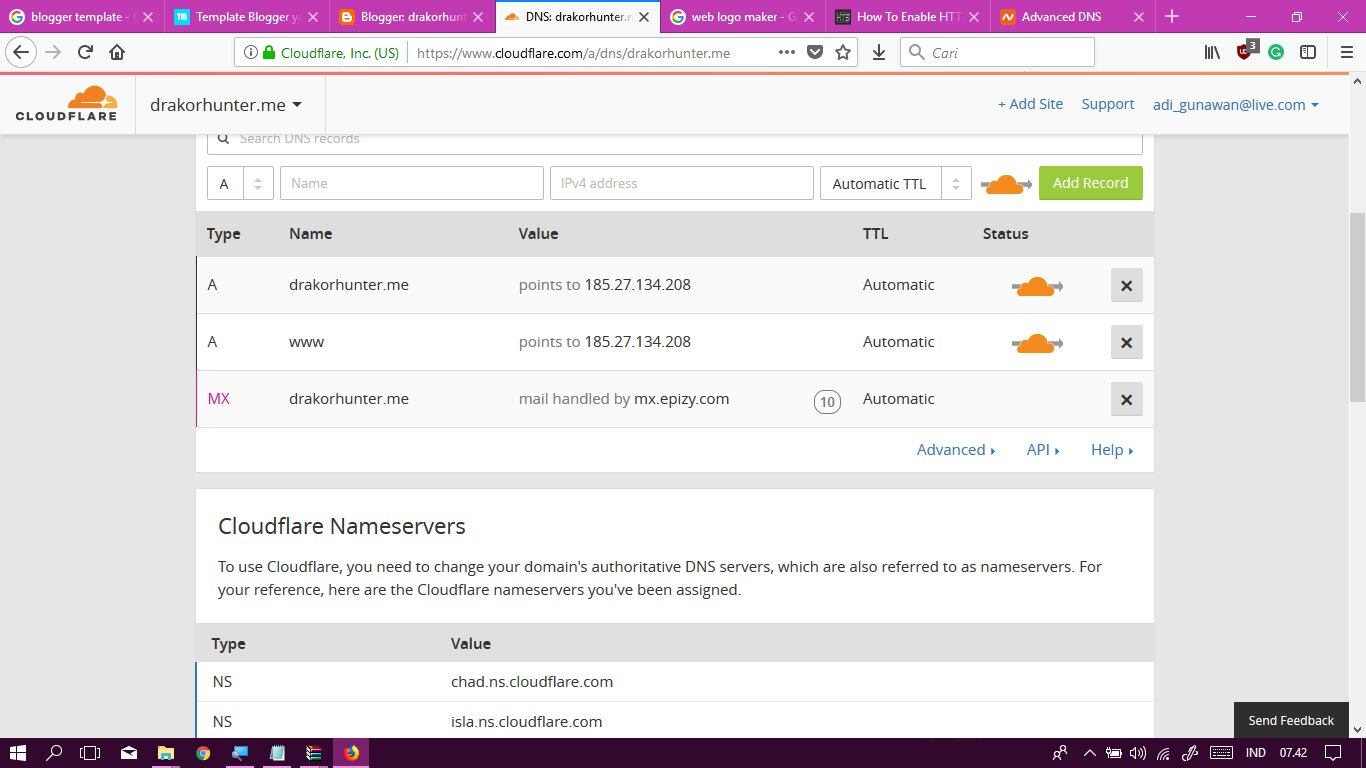Toggle proxy cloud for drakorhunter.me A record

click(x=1037, y=286)
